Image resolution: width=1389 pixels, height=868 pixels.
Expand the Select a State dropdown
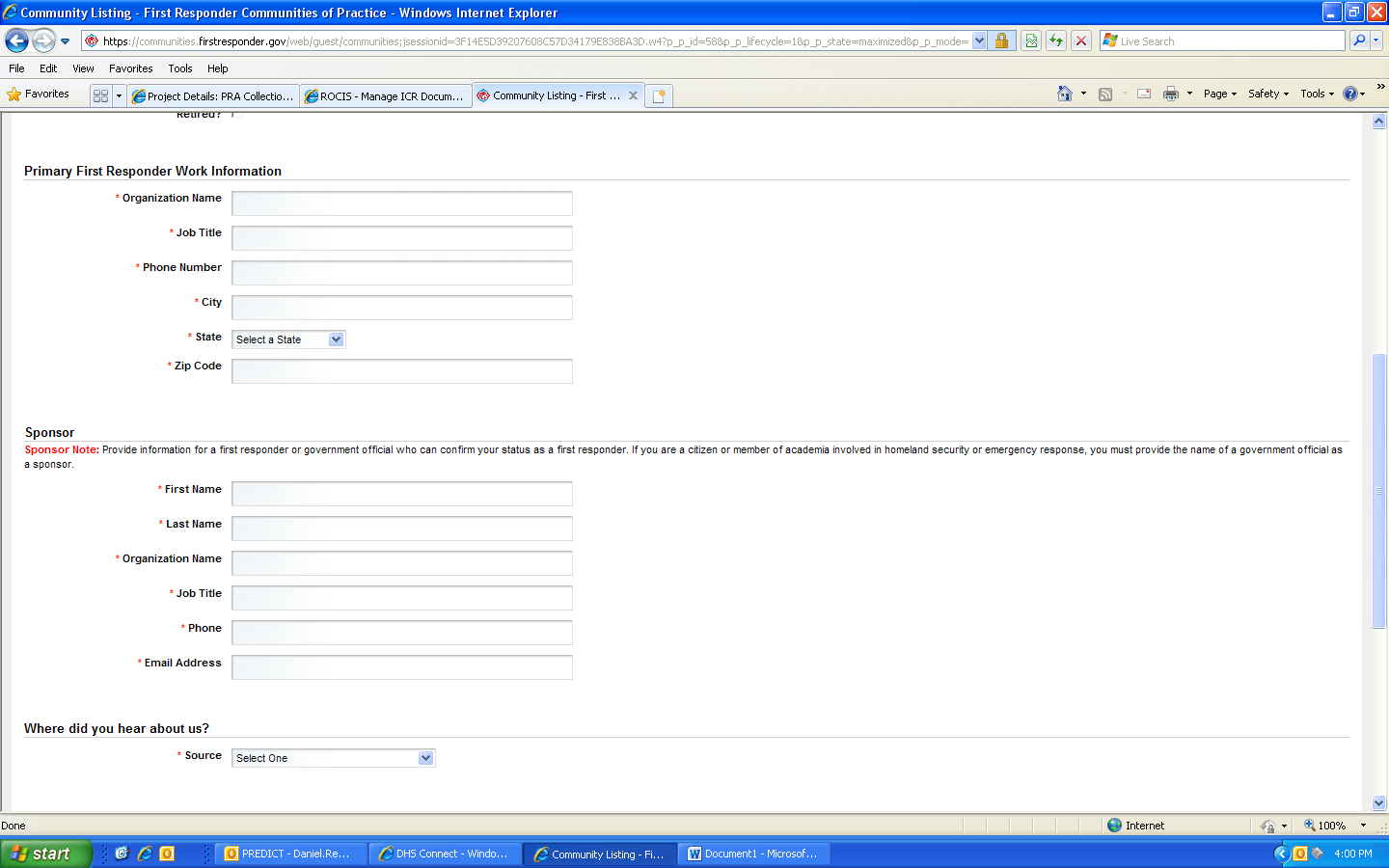click(288, 339)
